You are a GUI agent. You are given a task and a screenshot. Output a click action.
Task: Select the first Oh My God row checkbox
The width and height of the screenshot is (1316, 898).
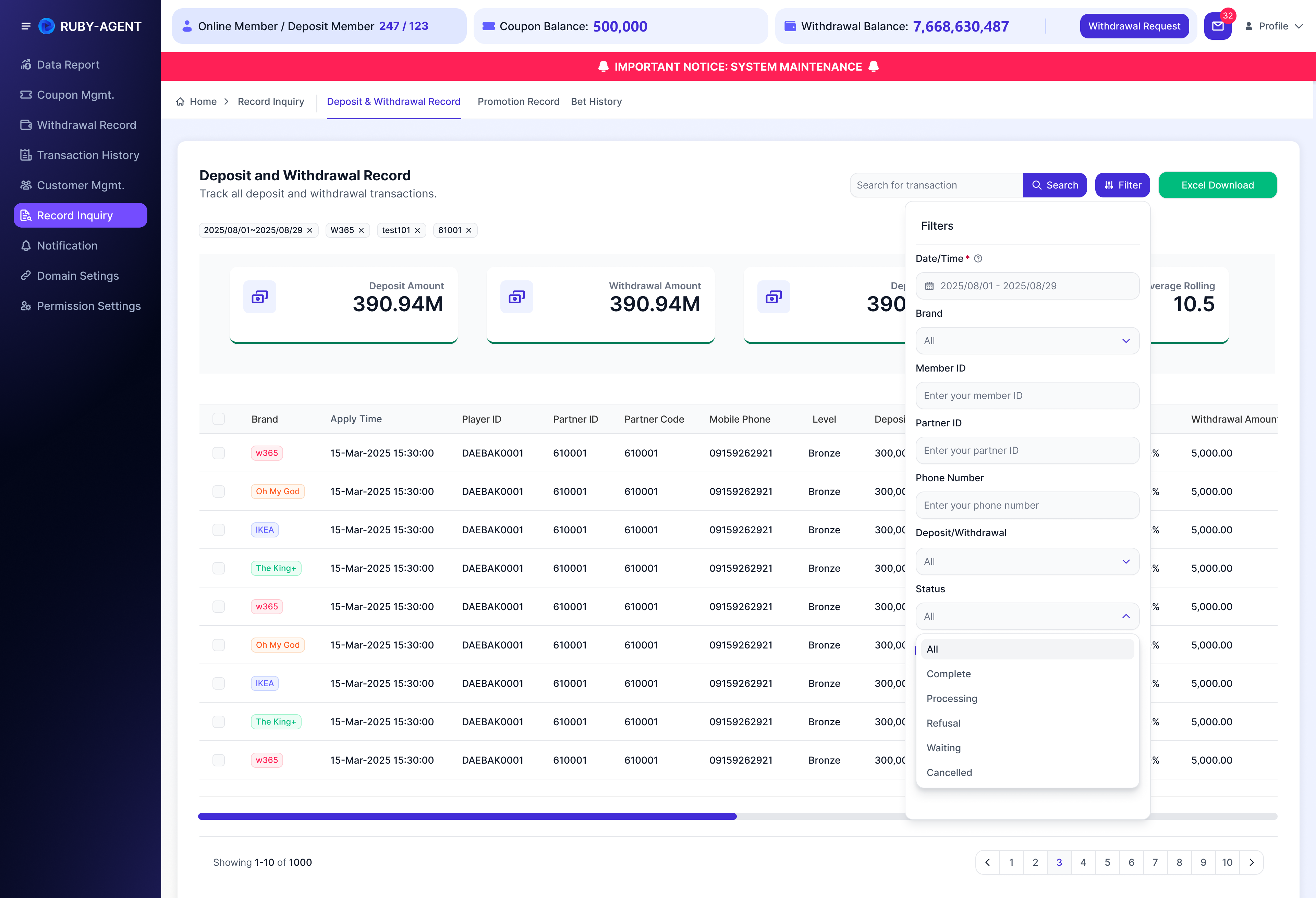[x=219, y=492]
